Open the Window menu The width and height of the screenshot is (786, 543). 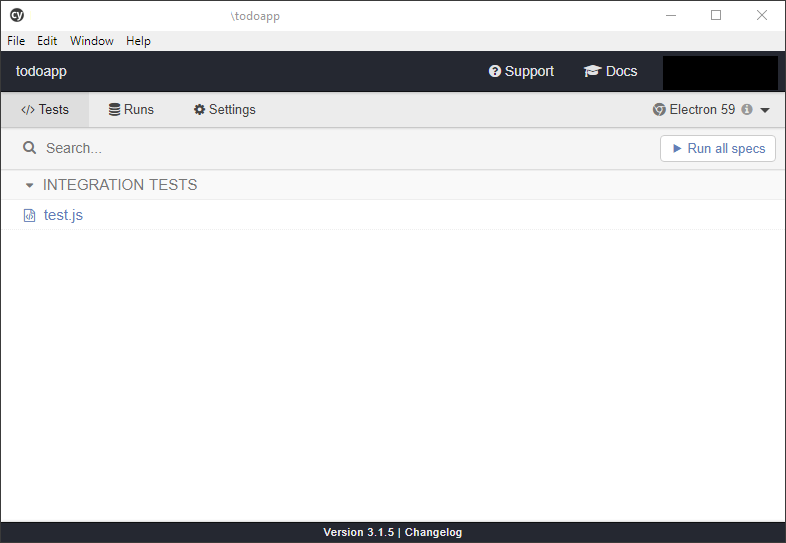tap(92, 41)
